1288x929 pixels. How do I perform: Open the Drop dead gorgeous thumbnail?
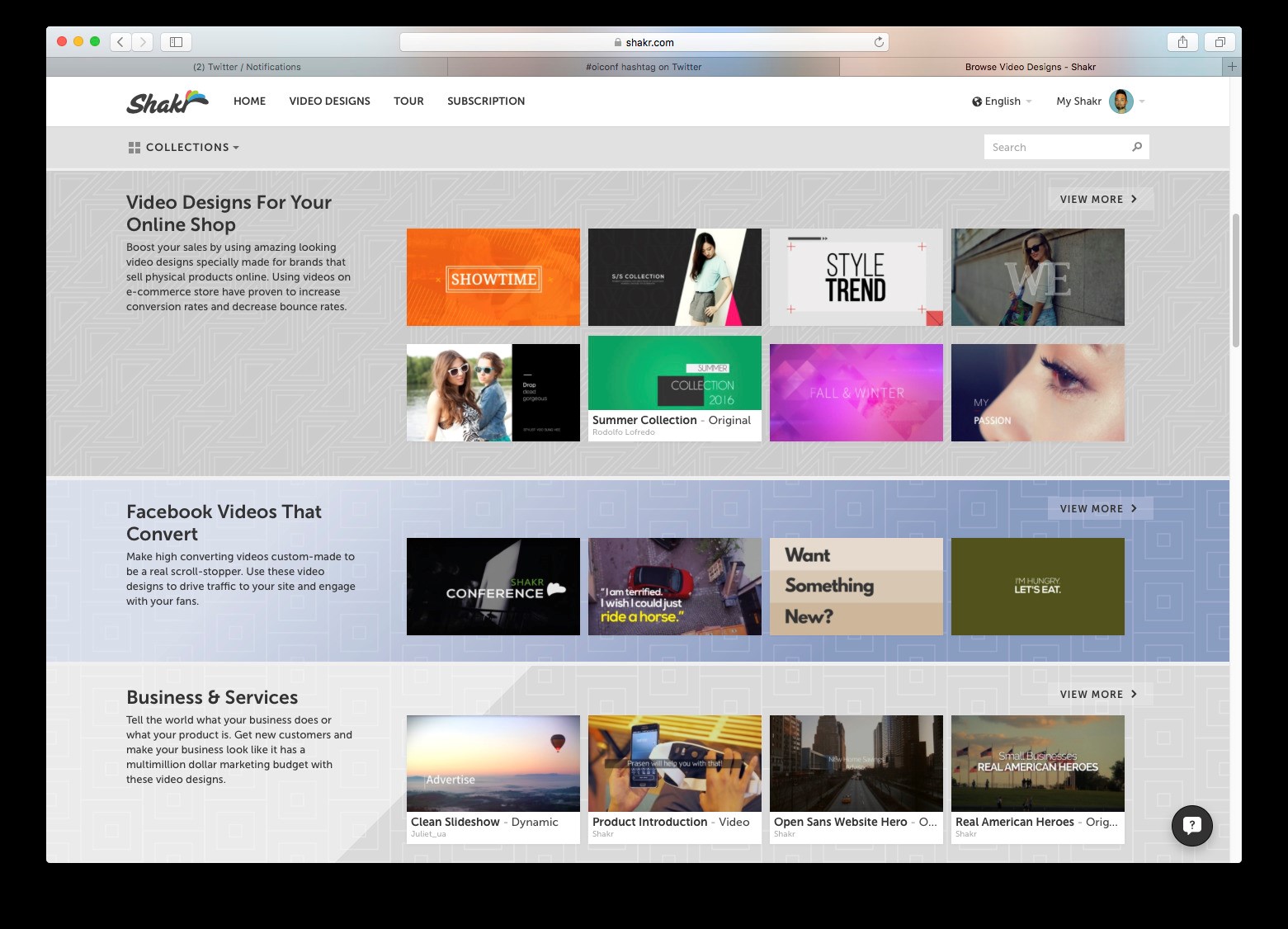(493, 393)
